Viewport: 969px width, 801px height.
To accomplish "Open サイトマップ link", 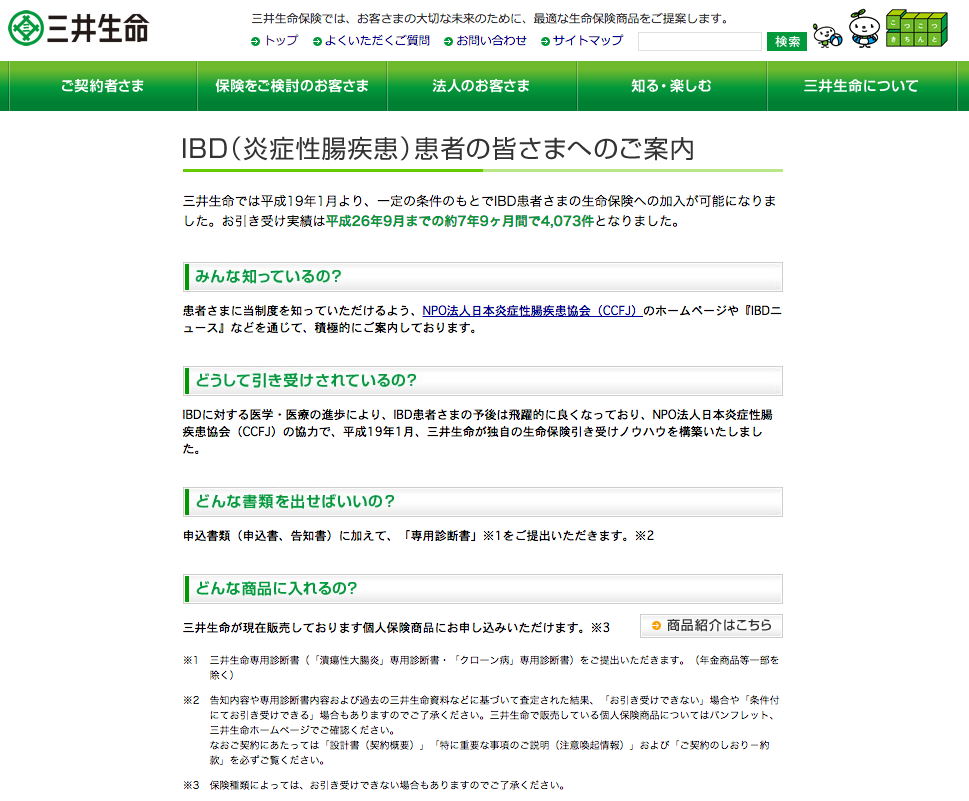I will (588, 41).
